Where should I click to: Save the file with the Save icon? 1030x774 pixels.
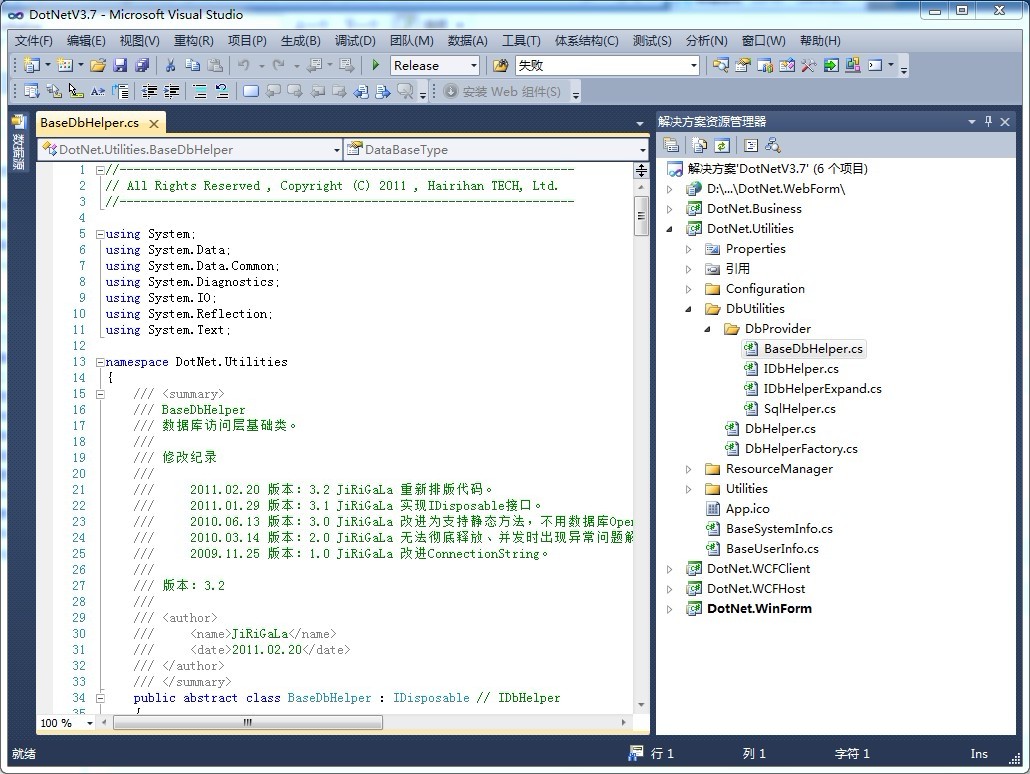[x=120, y=65]
